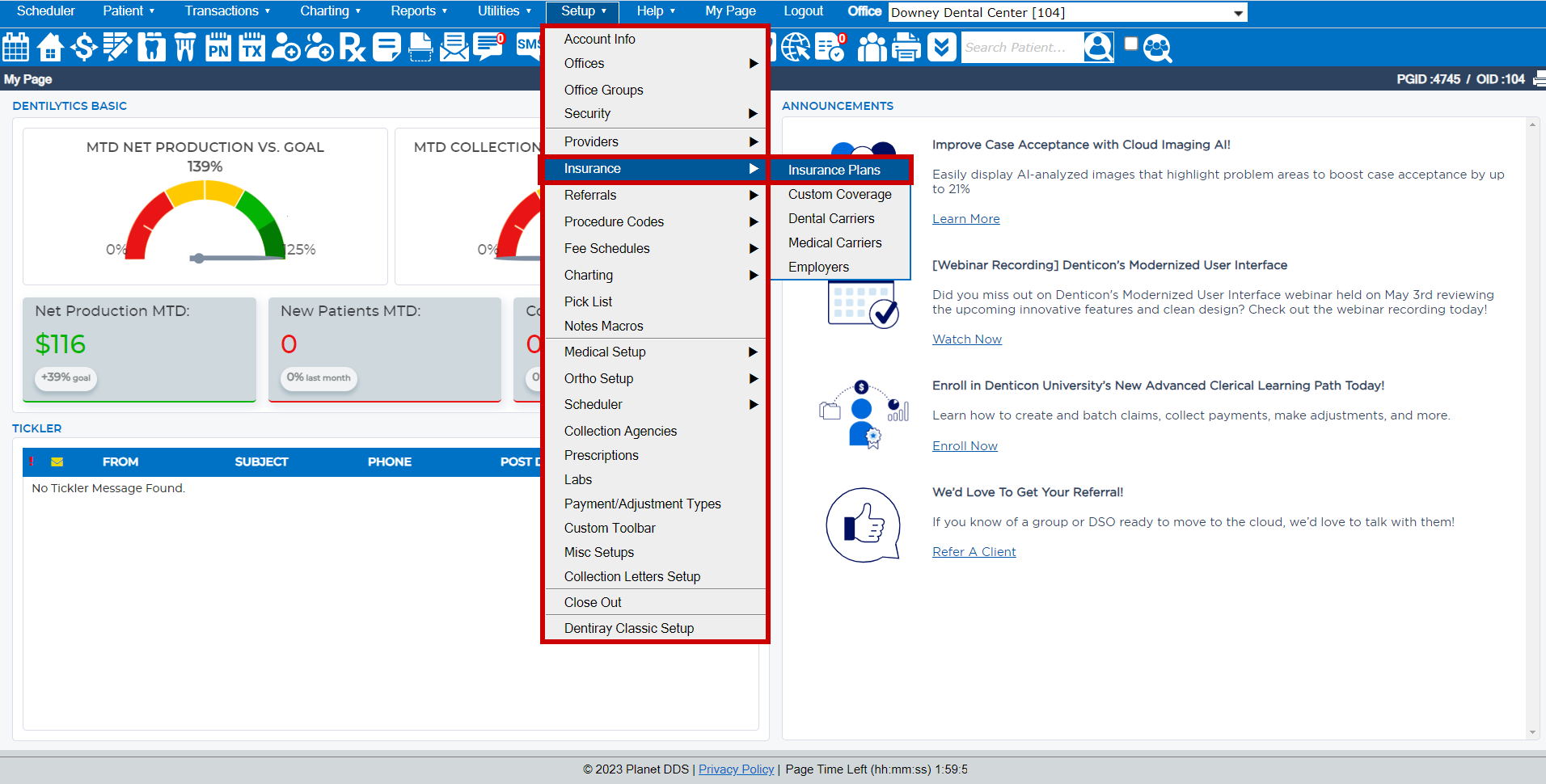Toggle the checkbox next to patient search
Viewport: 1546px width, 784px height.
tap(1130, 44)
